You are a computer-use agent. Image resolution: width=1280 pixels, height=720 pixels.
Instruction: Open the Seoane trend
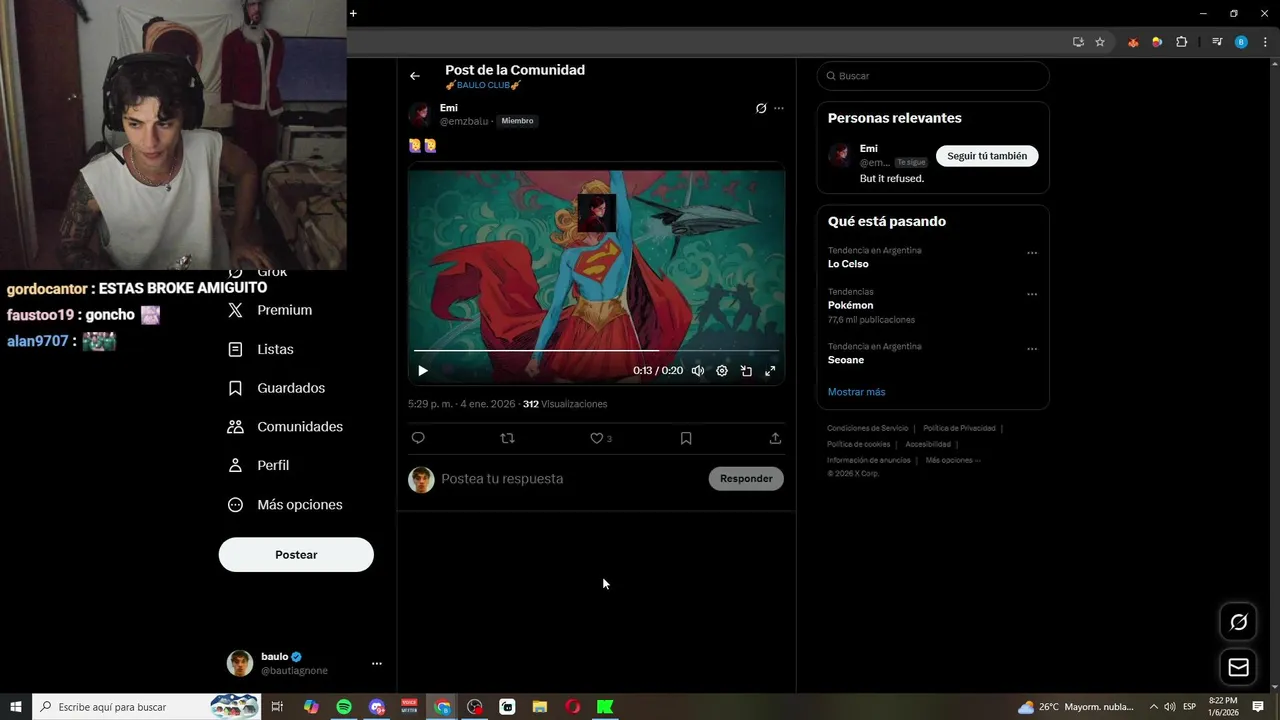[846, 360]
